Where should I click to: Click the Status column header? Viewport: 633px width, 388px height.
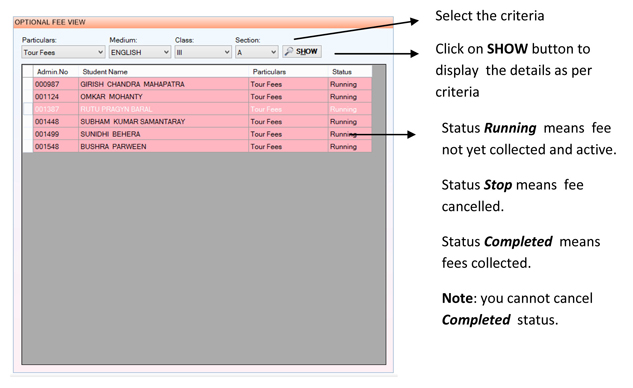(350, 71)
